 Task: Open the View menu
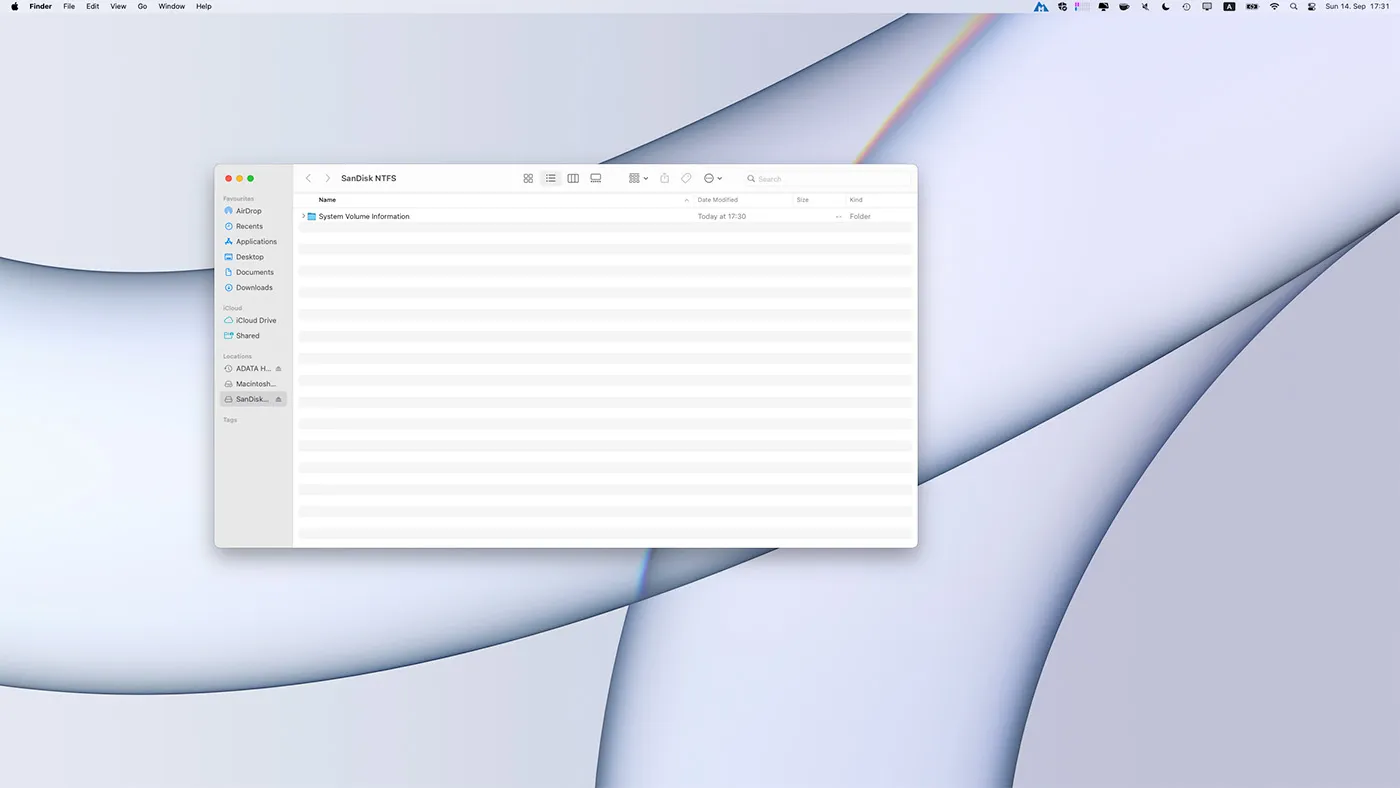tap(118, 6)
